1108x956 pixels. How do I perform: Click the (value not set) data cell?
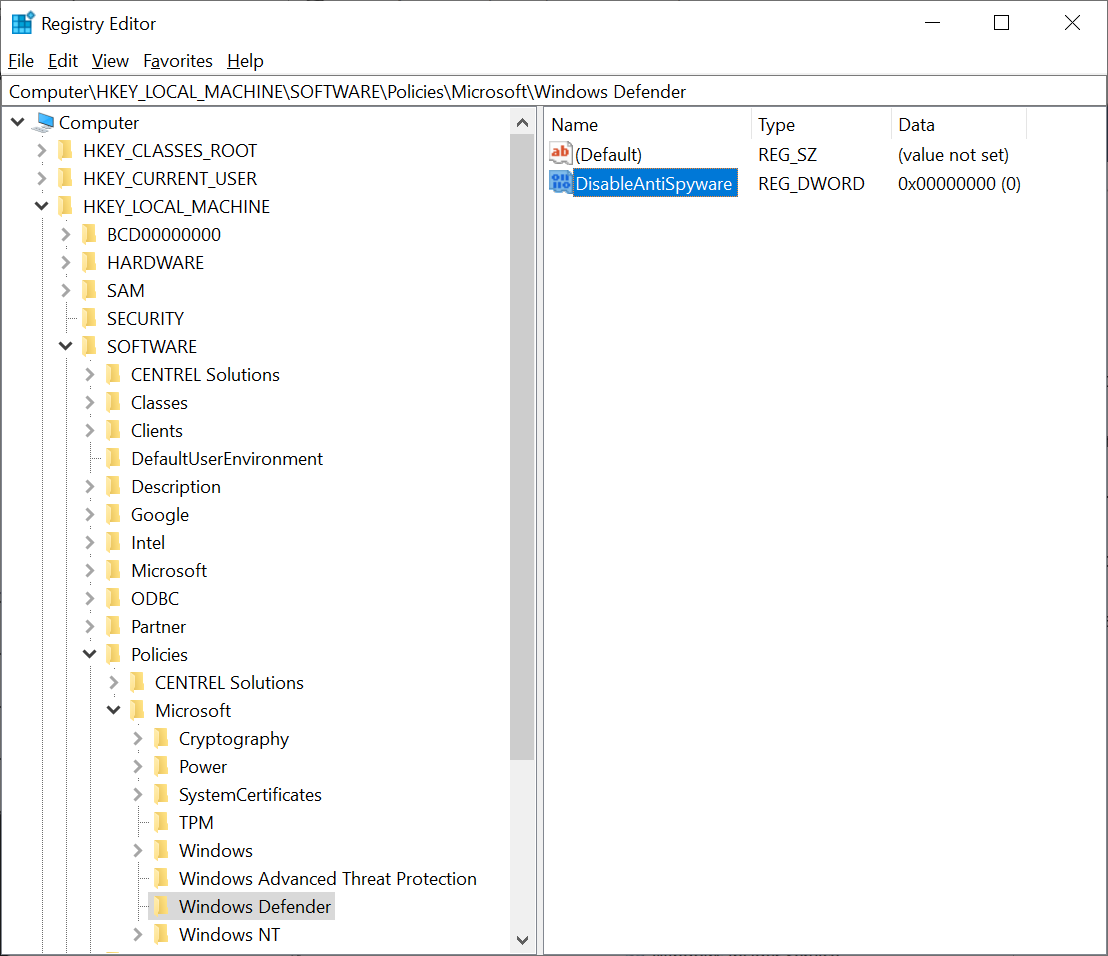click(x=953, y=155)
